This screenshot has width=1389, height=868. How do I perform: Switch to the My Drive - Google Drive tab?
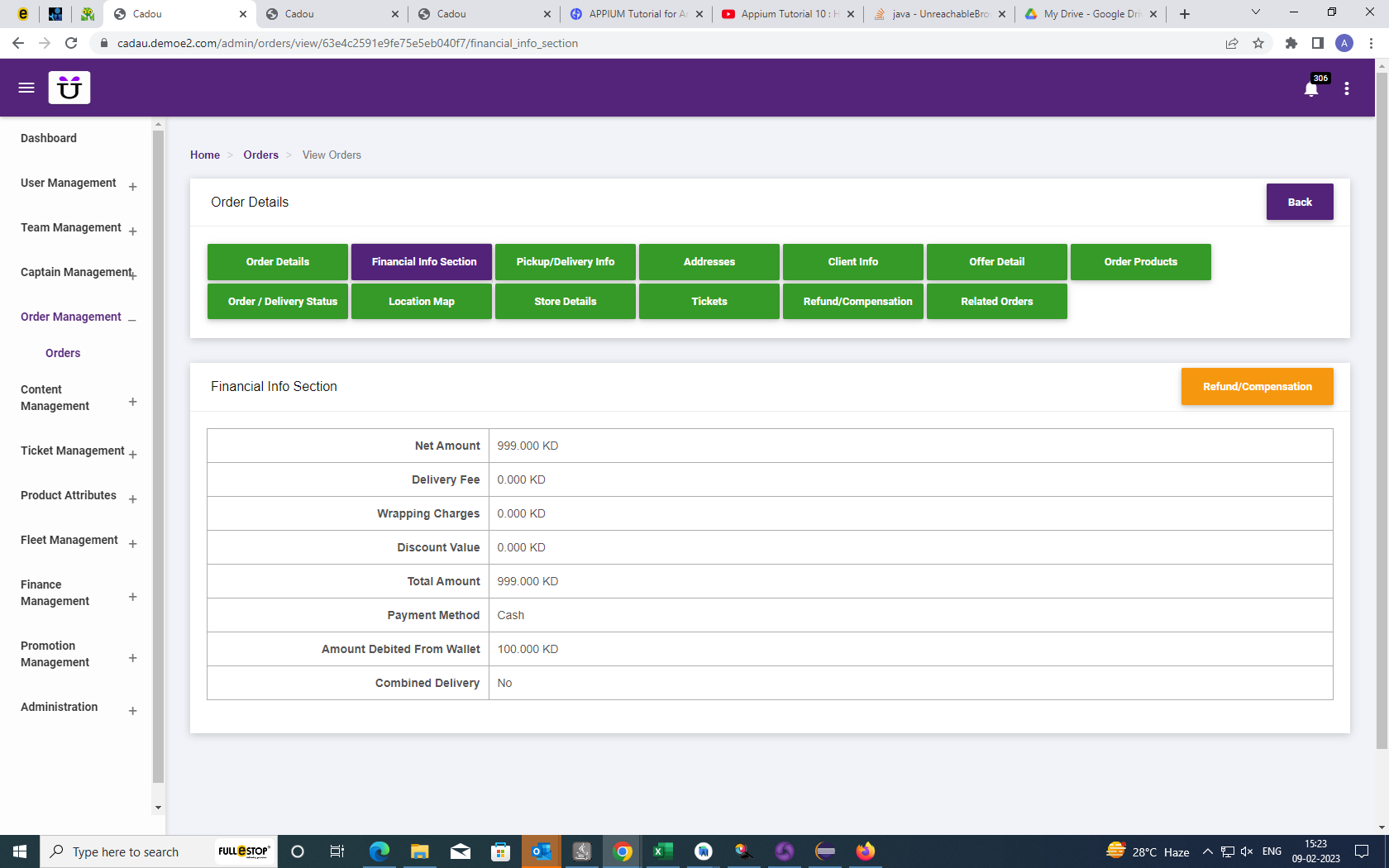click(x=1091, y=14)
